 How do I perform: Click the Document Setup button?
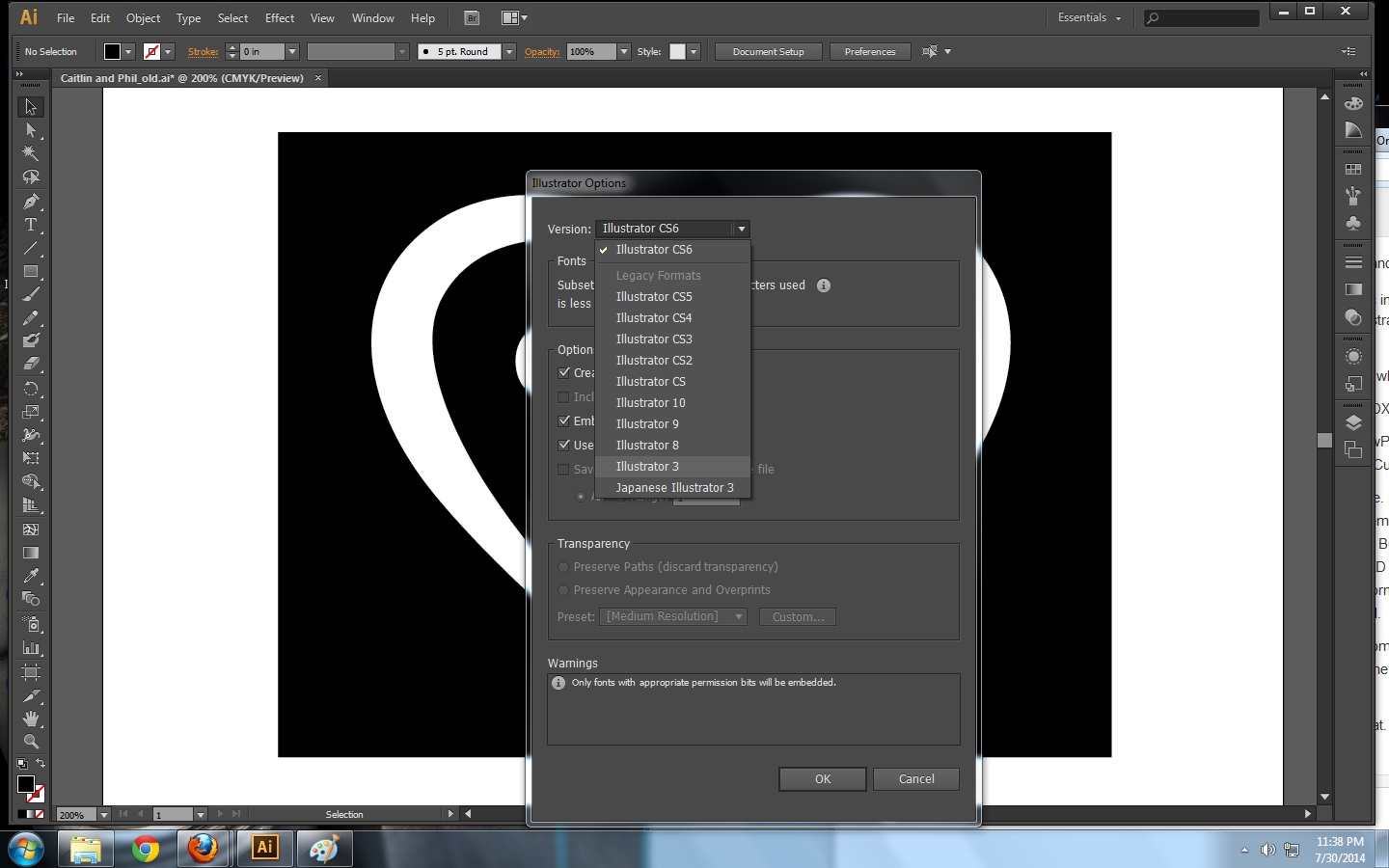[x=768, y=52]
